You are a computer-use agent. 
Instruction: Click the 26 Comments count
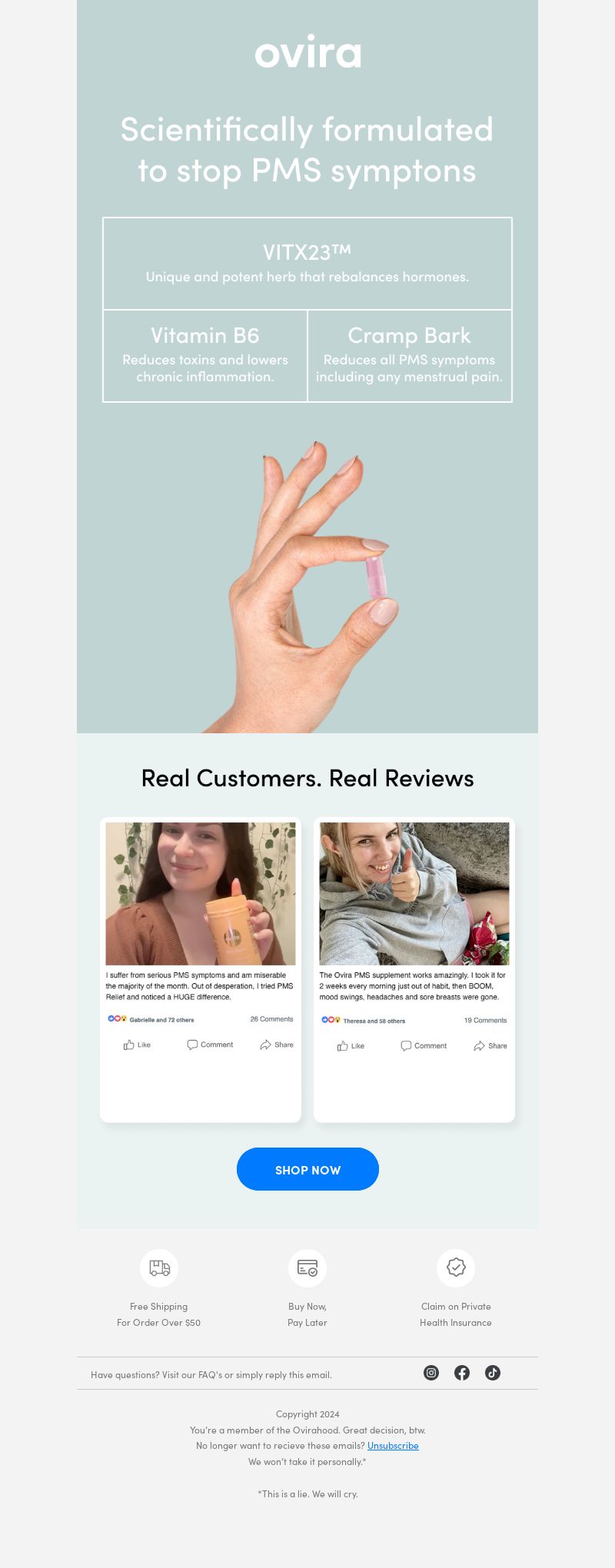(271, 1019)
